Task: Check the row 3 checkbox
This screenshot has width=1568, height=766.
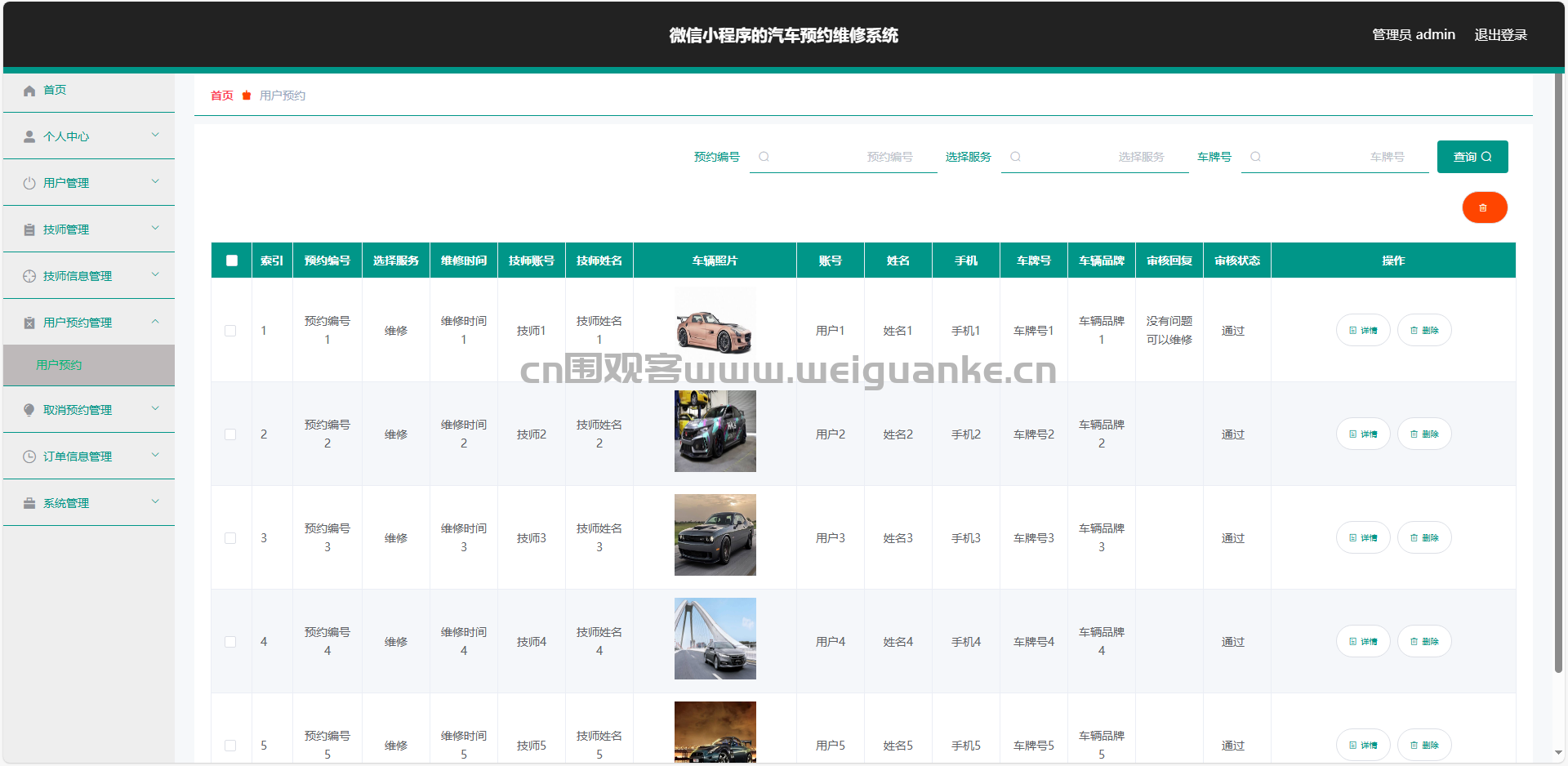Action: click(230, 538)
